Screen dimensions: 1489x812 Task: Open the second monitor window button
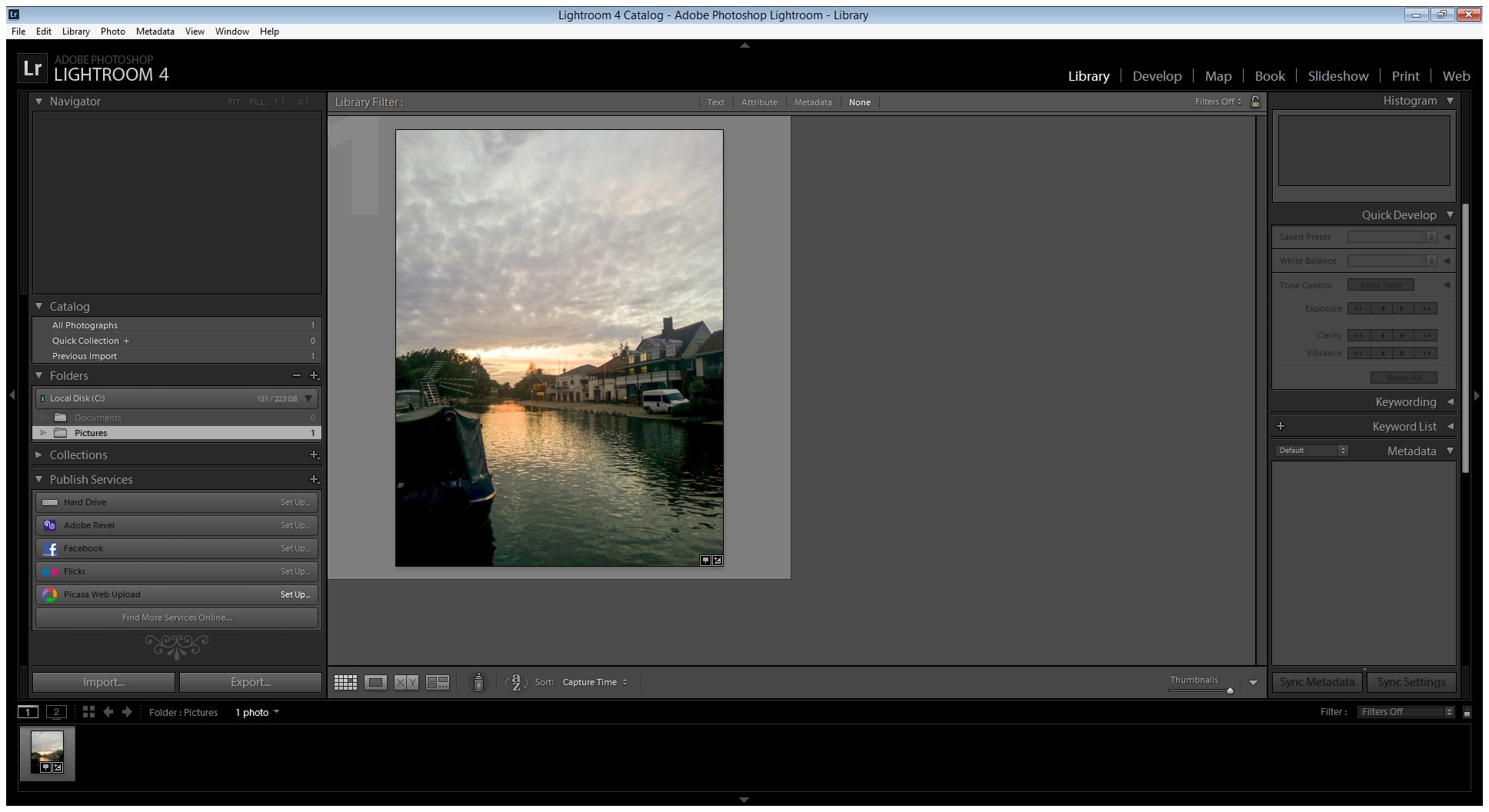point(56,712)
